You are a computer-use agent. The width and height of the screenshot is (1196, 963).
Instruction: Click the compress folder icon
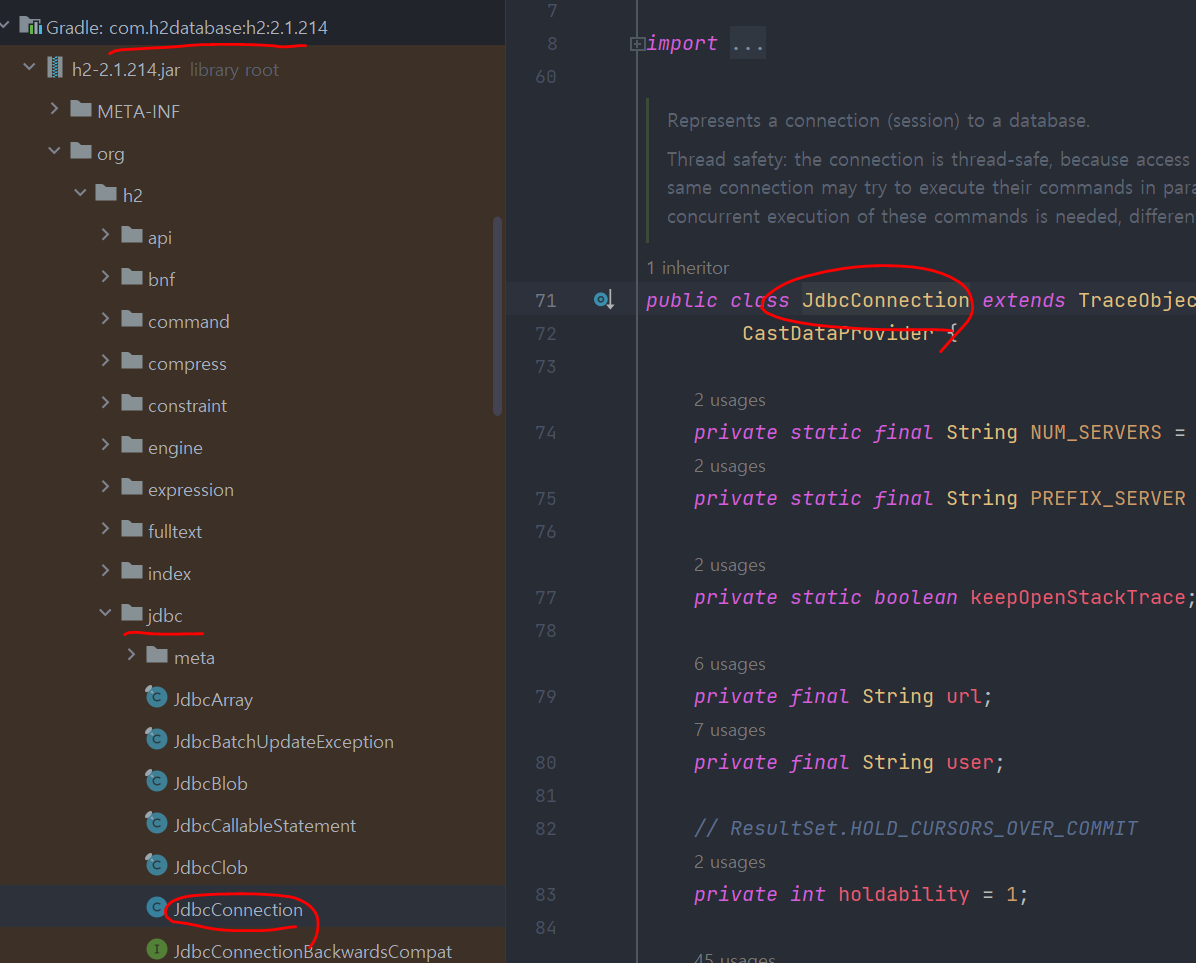tap(132, 361)
